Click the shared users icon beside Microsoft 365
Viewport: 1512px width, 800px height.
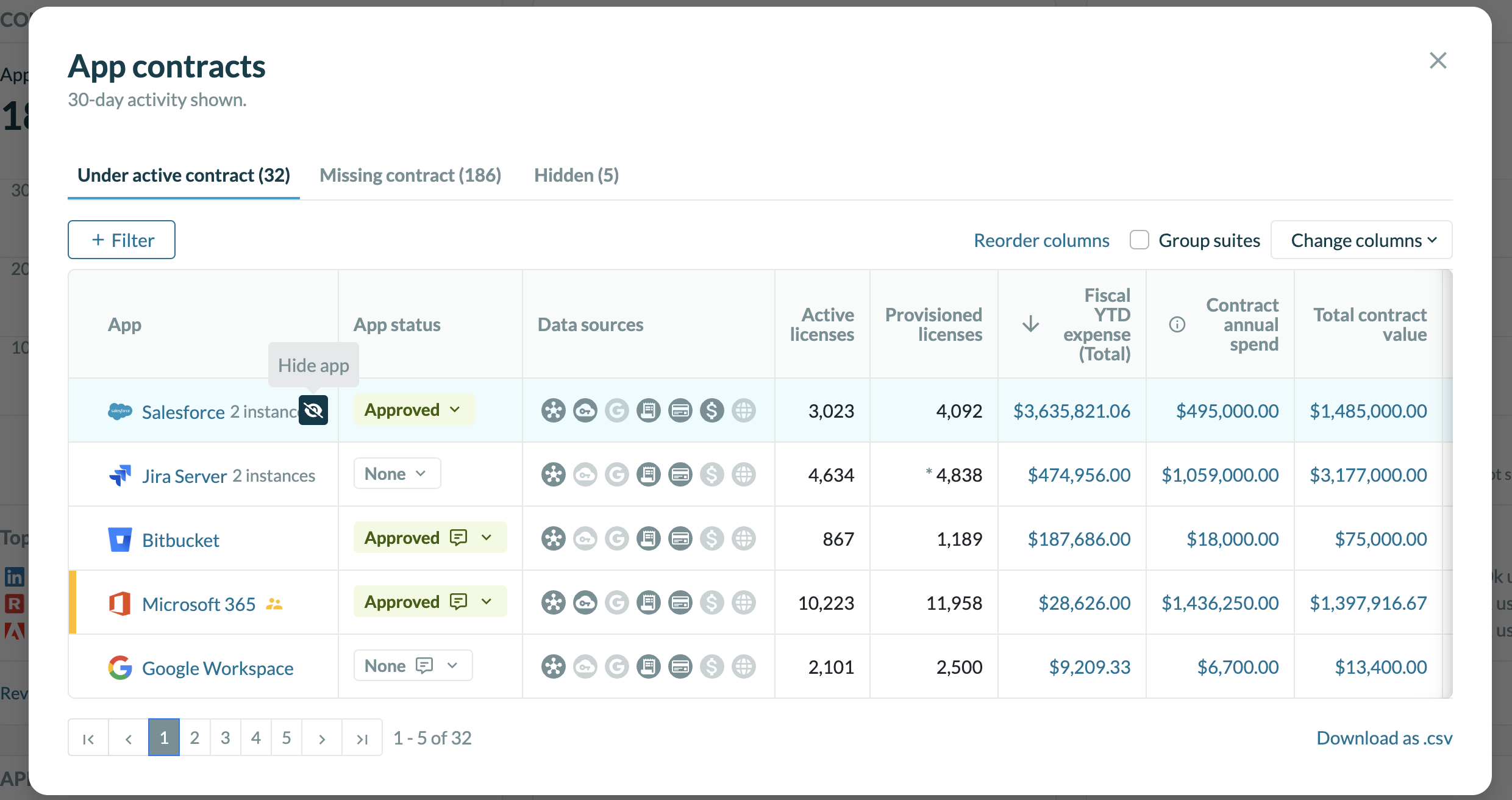point(274,604)
